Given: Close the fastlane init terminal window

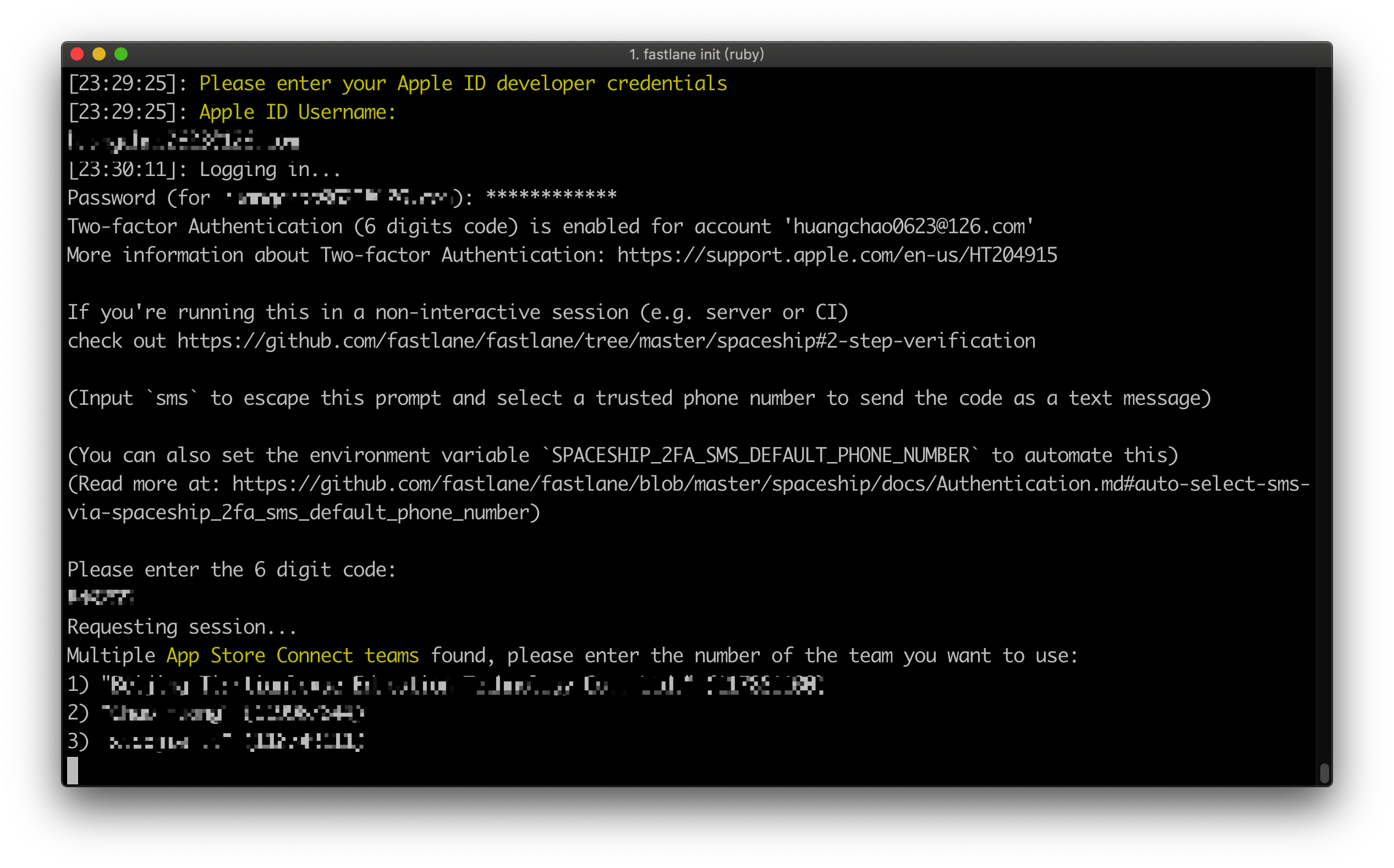Looking at the screenshot, I should click(77, 54).
